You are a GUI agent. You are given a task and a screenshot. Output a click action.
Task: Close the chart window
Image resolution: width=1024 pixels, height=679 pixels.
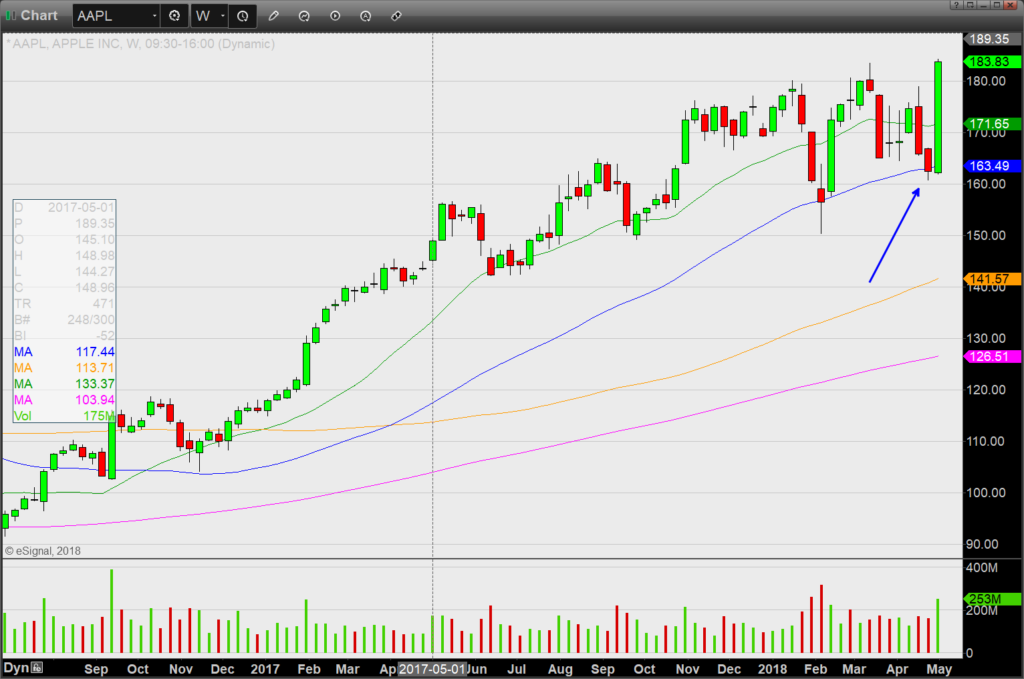(1010, 5)
